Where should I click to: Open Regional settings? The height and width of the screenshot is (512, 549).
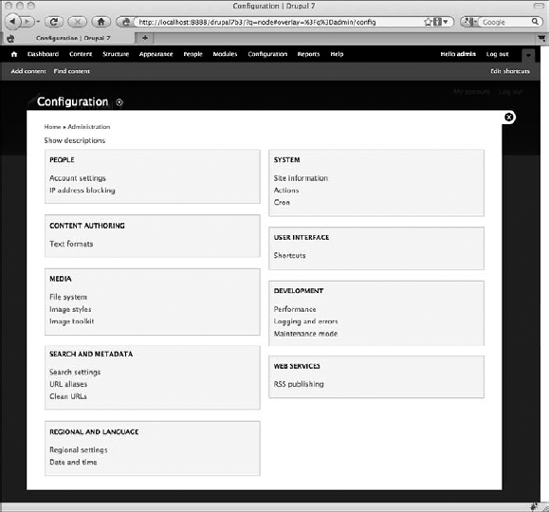pyautogui.click(x=78, y=450)
